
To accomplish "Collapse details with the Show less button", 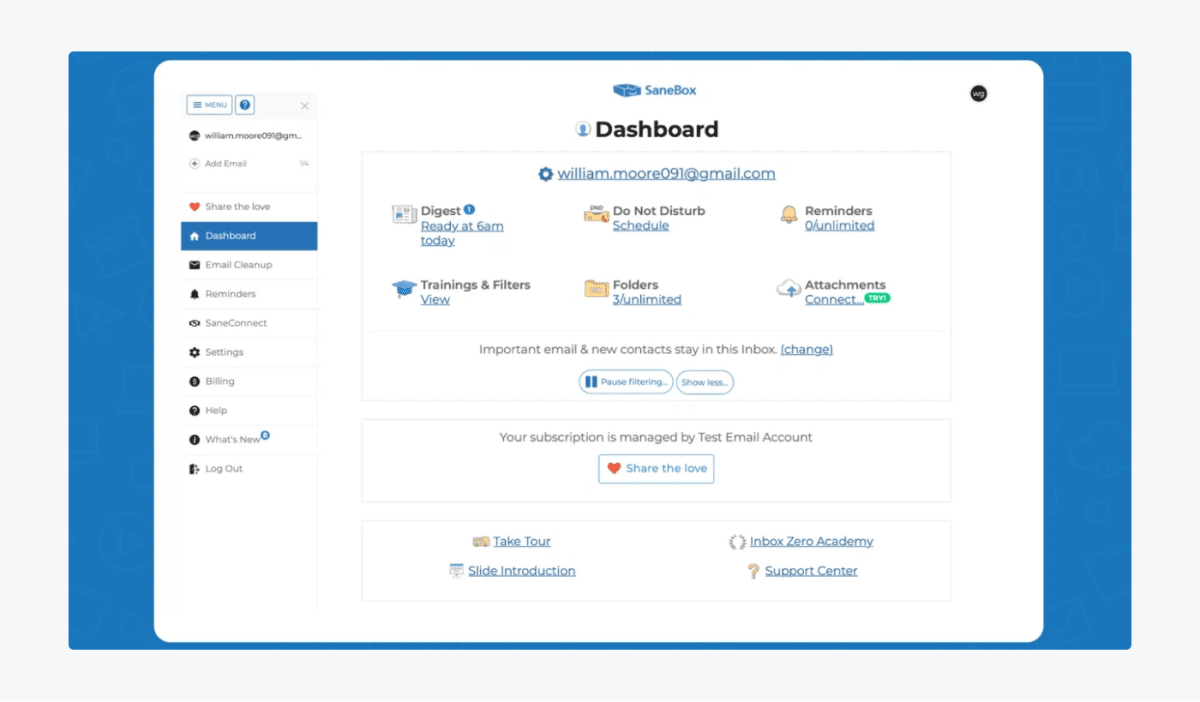I will [x=704, y=381].
